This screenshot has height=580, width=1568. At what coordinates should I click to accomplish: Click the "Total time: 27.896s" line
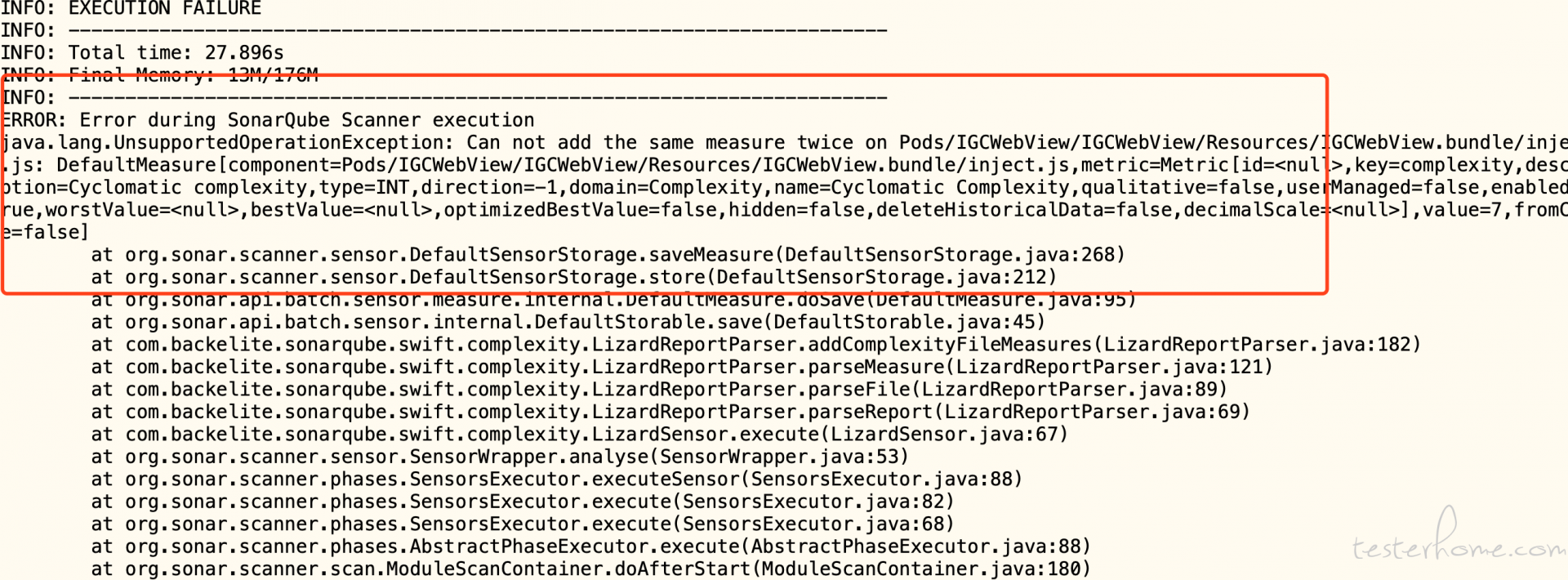coord(142,53)
